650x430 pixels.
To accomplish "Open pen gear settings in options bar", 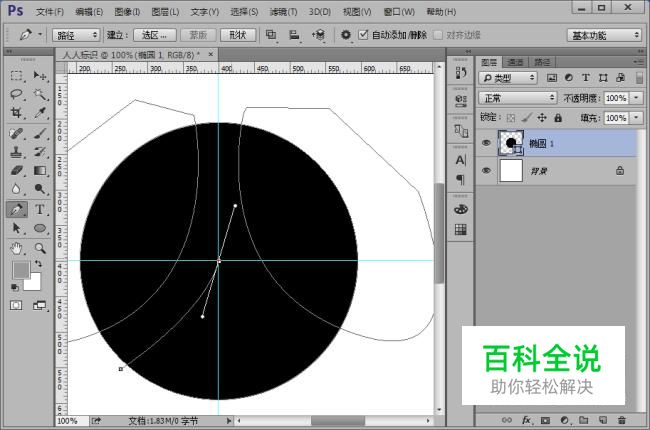I will [x=346, y=35].
